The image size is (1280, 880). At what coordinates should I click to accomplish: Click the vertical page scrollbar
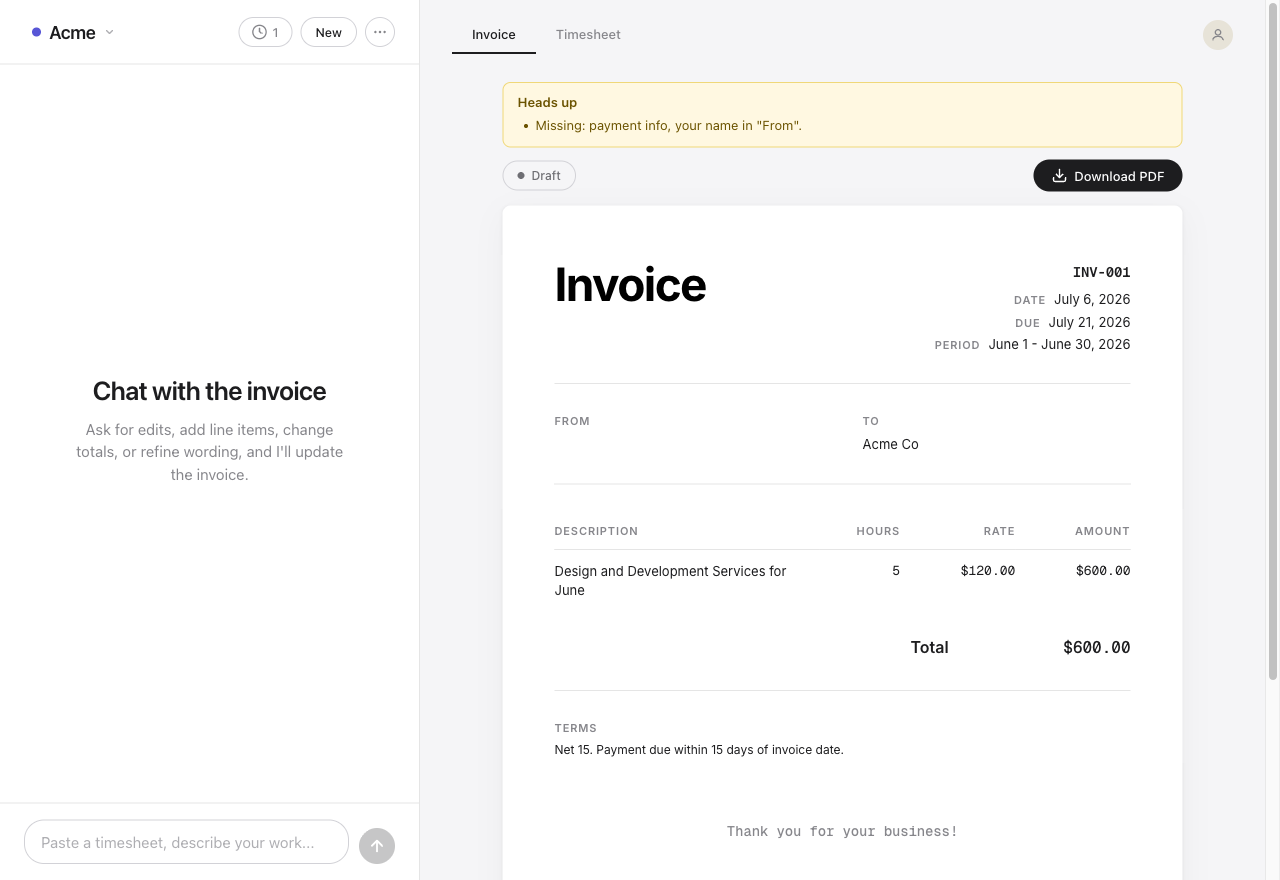1273,340
